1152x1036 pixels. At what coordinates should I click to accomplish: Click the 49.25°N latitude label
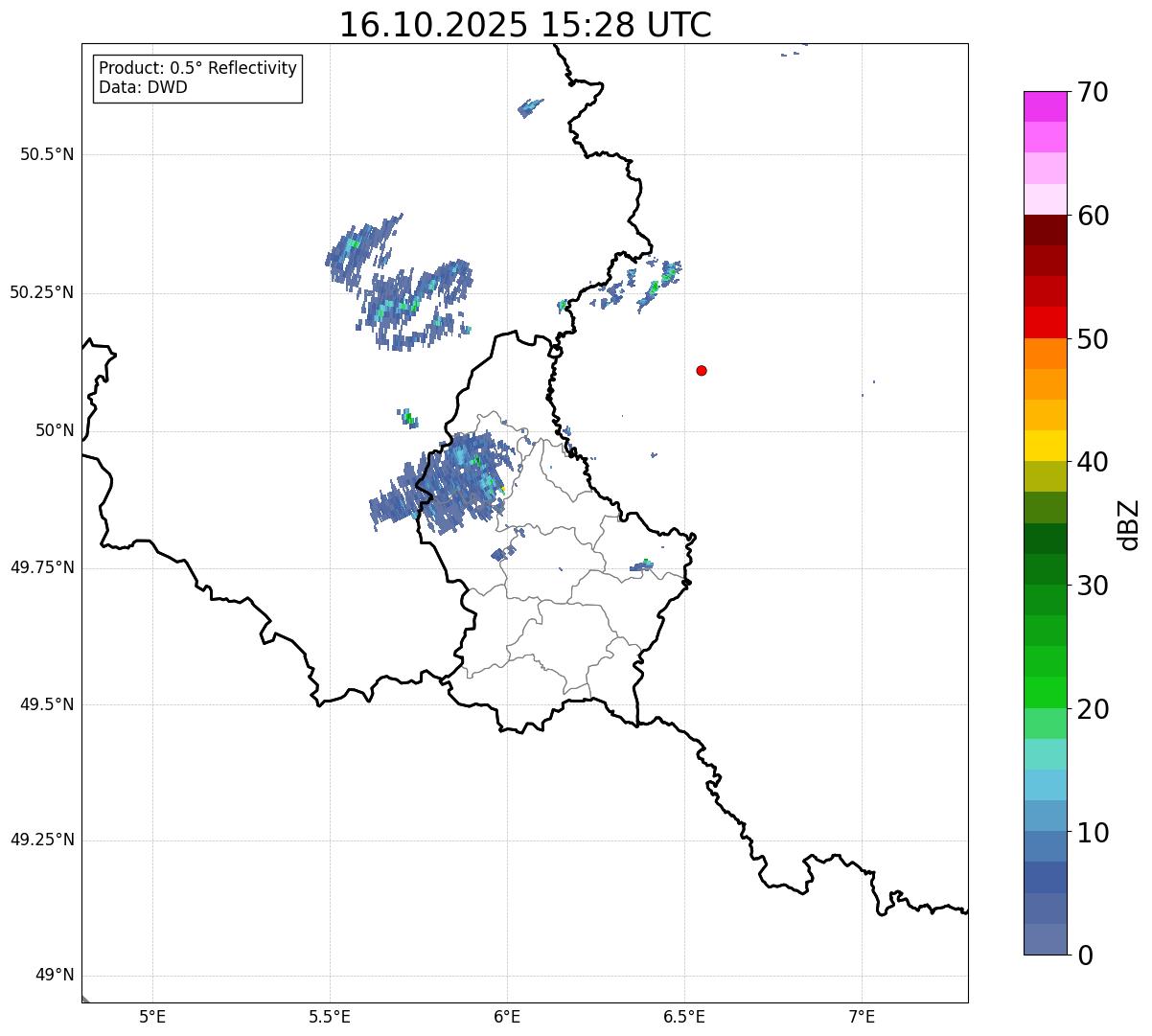41,840
